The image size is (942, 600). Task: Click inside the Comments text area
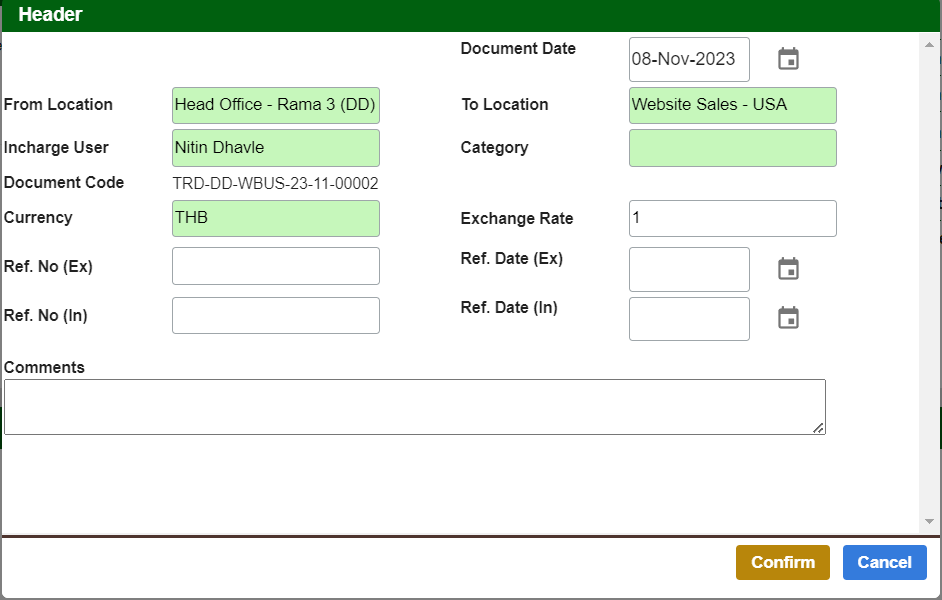tap(414, 407)
